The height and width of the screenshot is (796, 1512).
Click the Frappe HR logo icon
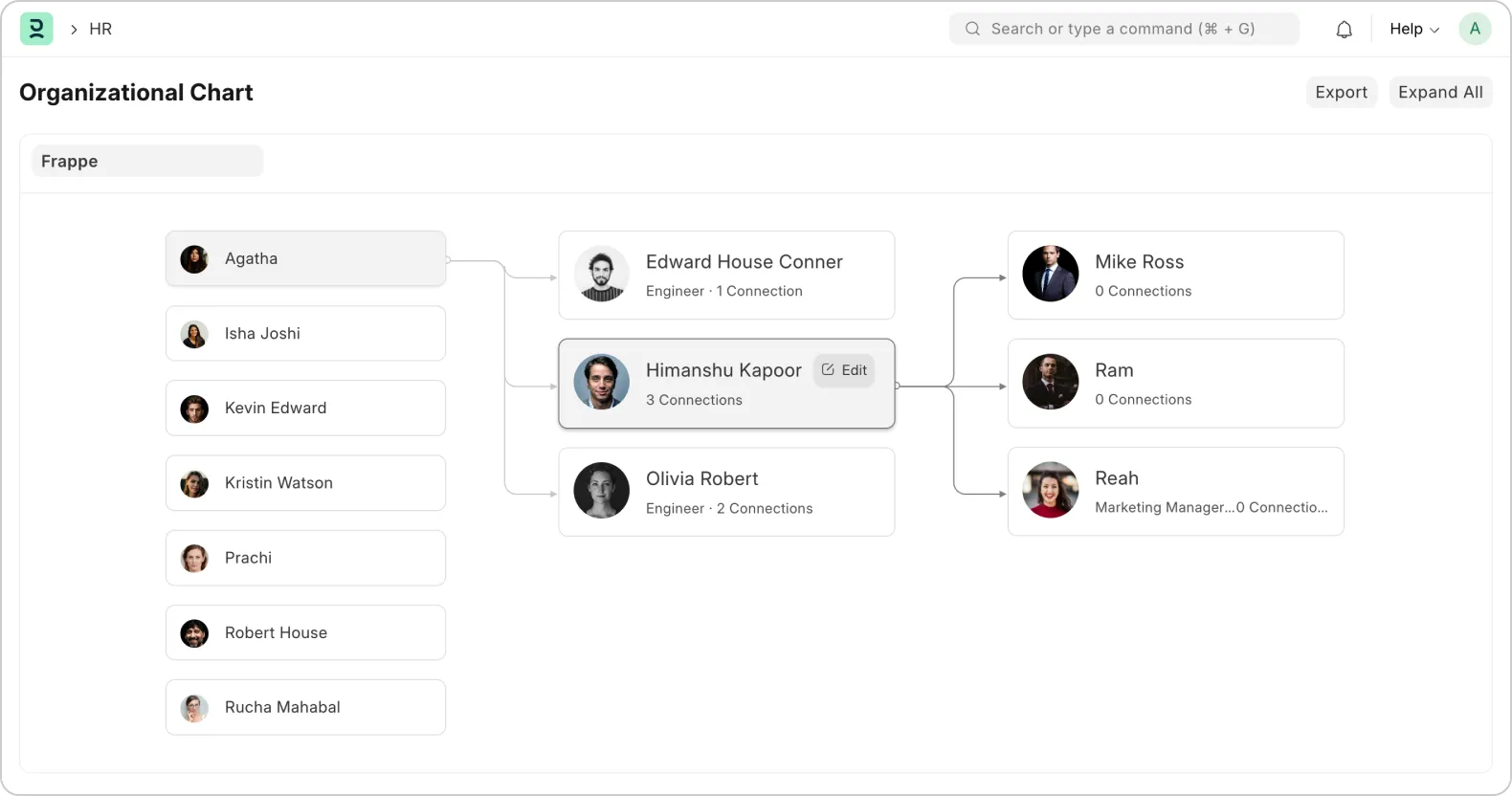pyautogui.click(x=36, y=29)
